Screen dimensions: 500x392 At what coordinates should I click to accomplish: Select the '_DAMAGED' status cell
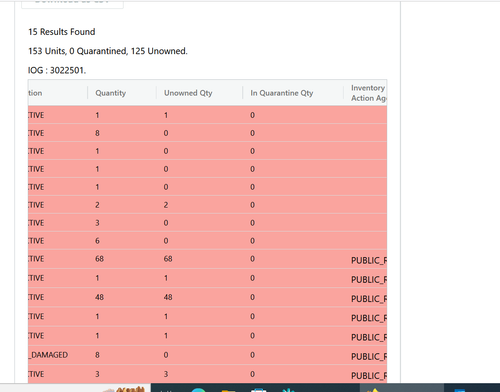coord(48,355)
